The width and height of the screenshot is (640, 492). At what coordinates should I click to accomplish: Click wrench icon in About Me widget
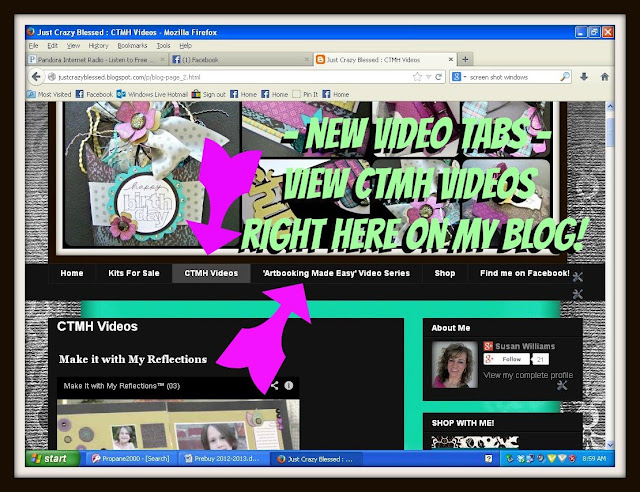[x=562, y=385]
